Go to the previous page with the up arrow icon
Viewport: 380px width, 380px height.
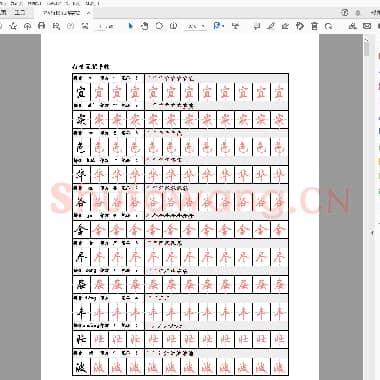[x=71, y=26]
